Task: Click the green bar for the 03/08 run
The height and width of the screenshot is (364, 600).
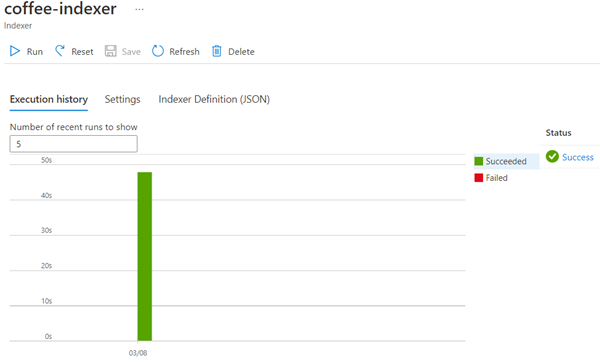Action: [145, 256]
